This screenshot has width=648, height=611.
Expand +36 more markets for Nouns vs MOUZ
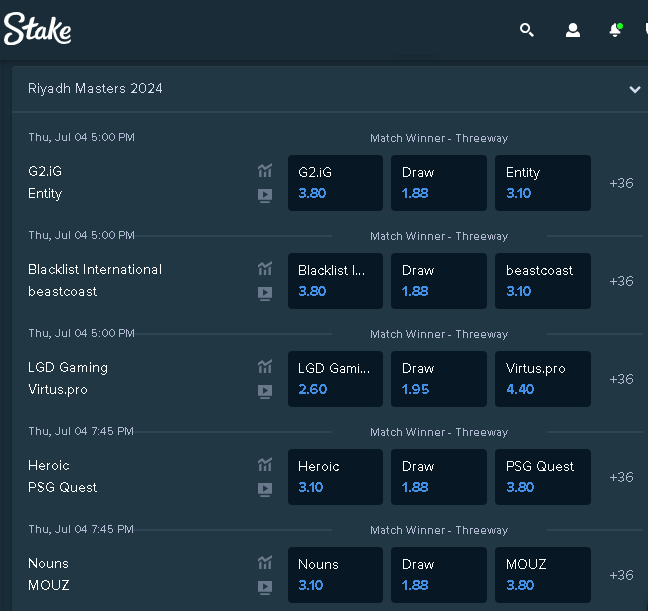621,575
